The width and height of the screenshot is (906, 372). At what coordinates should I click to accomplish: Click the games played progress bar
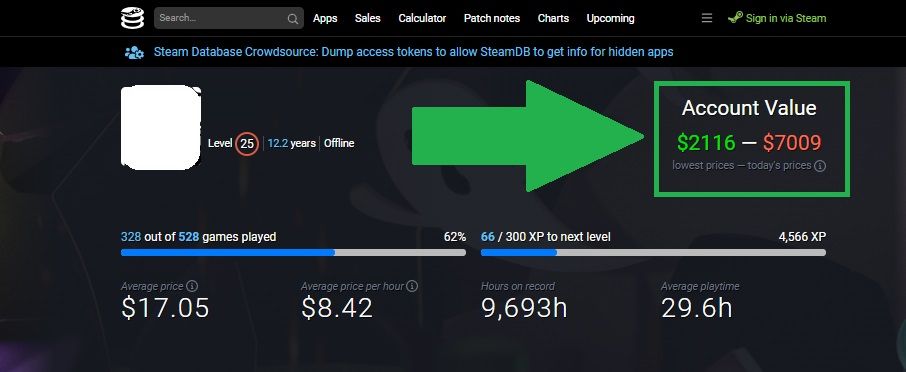click(294, 252)
